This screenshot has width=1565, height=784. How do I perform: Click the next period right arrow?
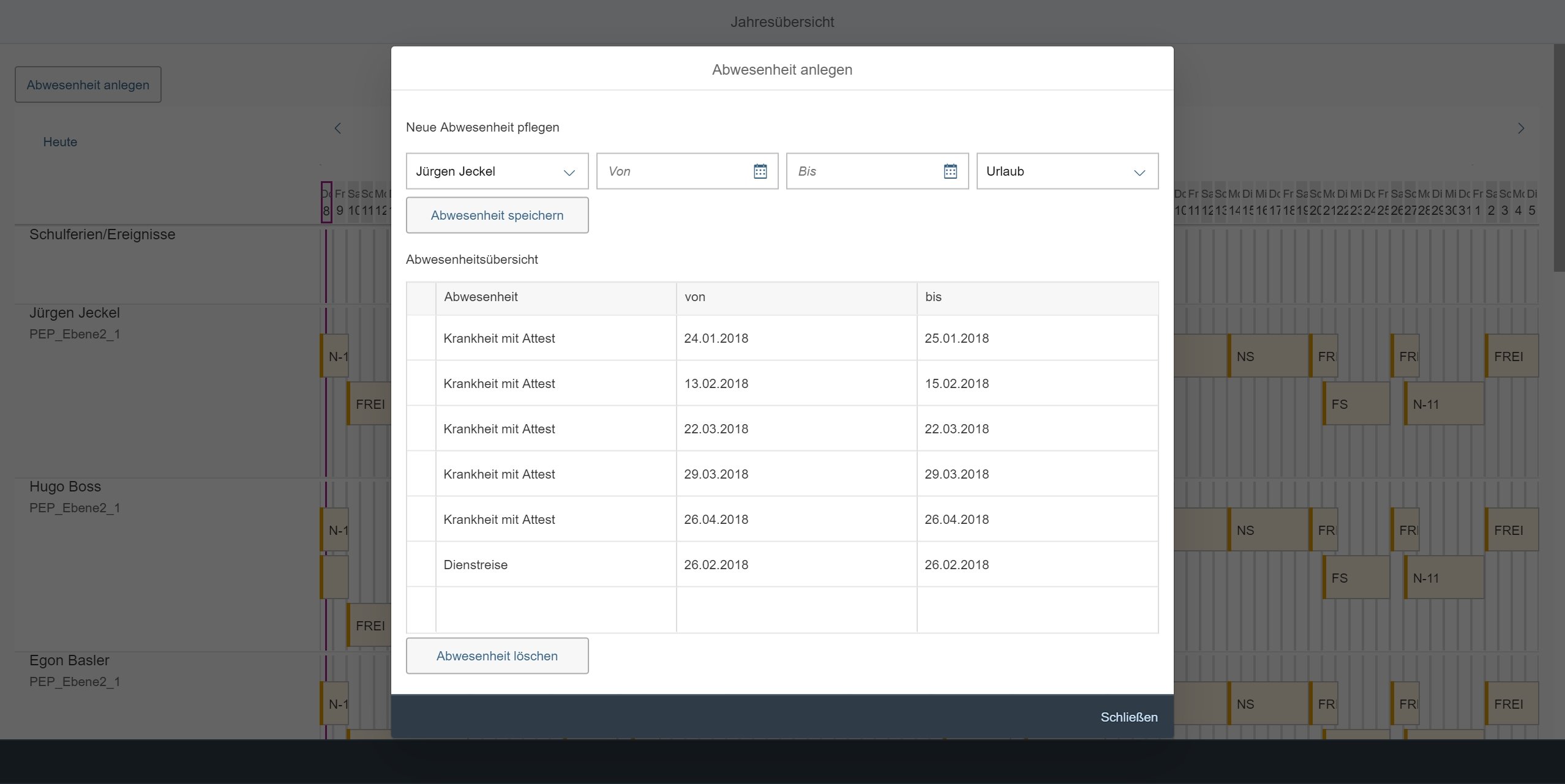pos(1521,129)
